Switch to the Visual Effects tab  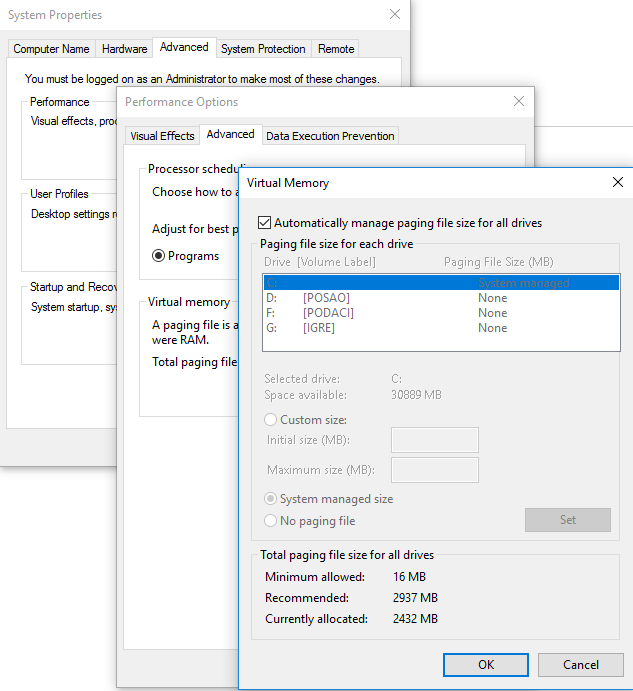coord(162,136)
